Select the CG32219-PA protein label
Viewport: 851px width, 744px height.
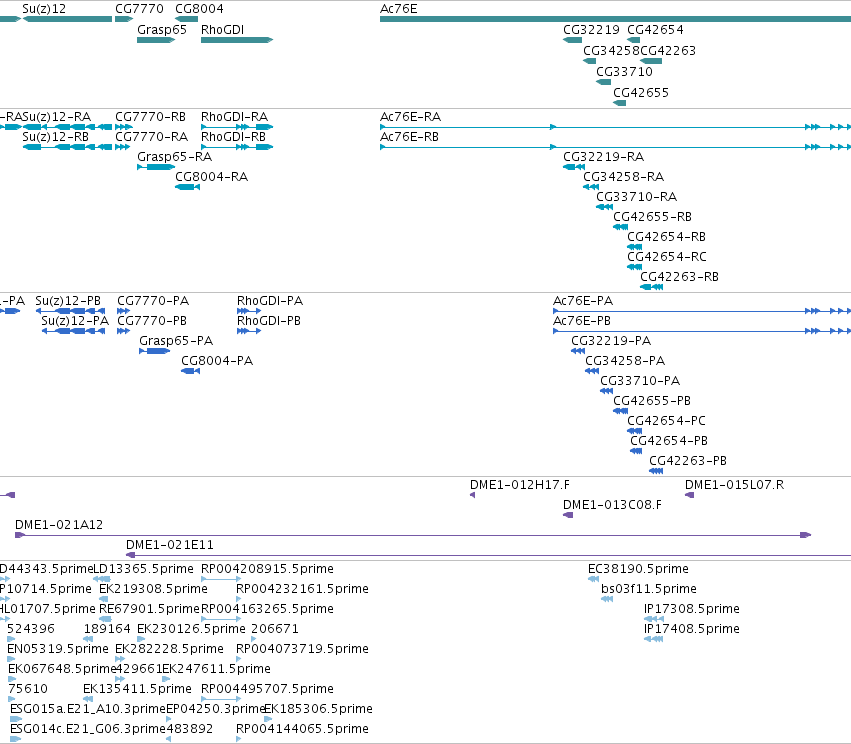tap(611, 341)
